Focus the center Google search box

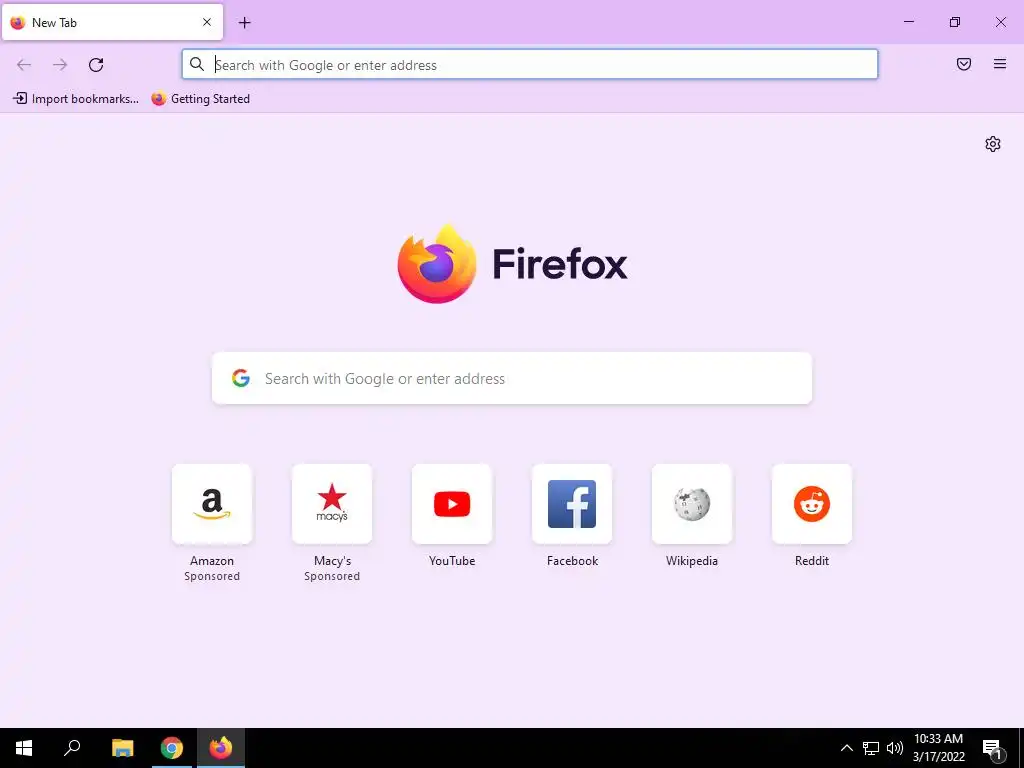click(x=512, y=378)
